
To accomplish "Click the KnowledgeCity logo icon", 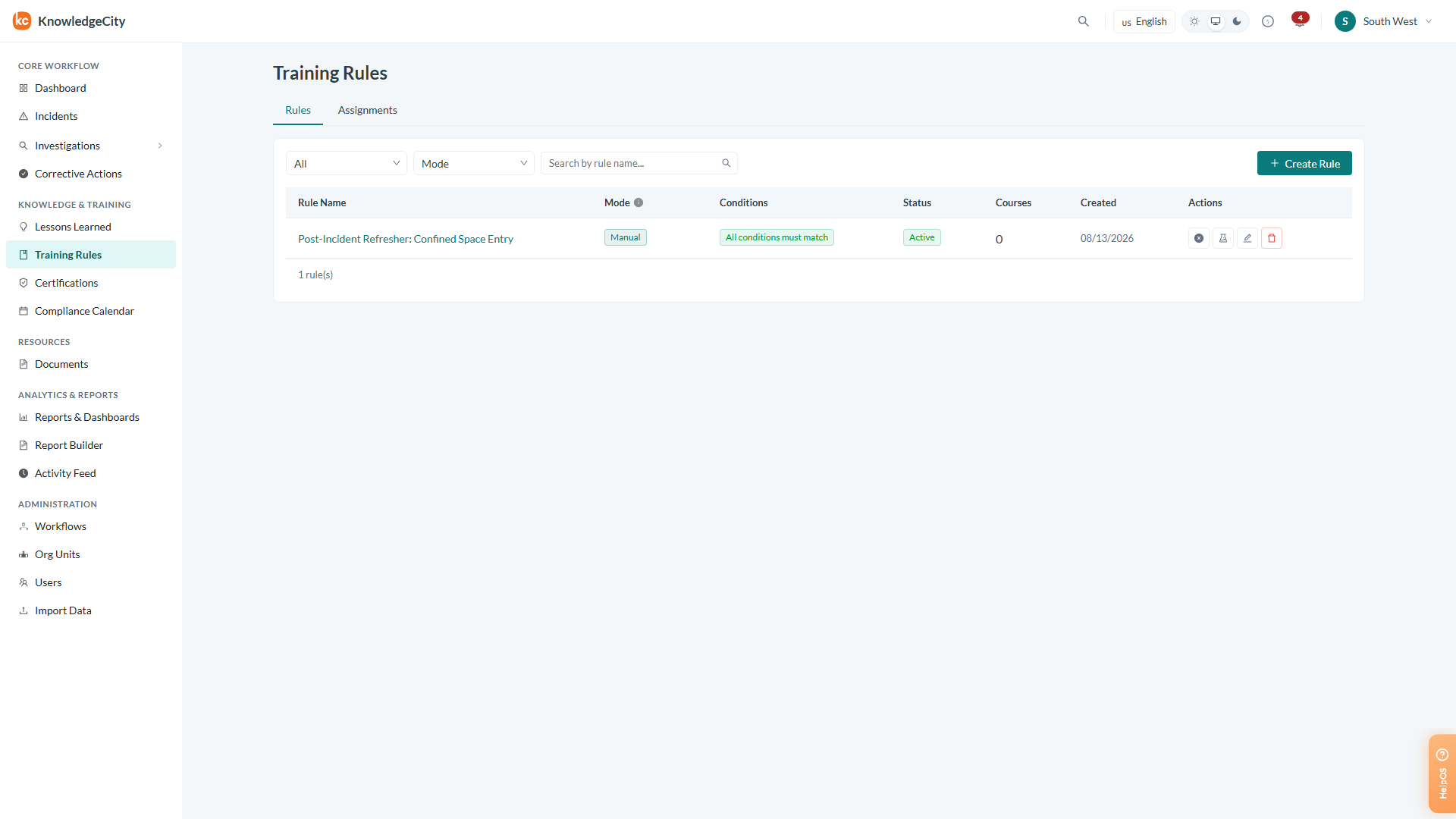I will click(22, 21).
